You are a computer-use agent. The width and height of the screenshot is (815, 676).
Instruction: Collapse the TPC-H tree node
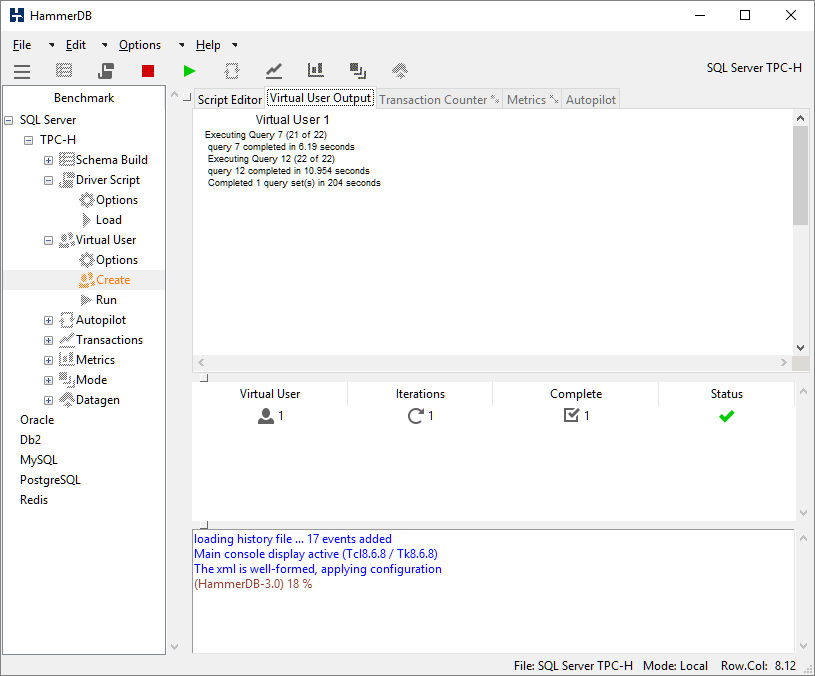(29, 140)
